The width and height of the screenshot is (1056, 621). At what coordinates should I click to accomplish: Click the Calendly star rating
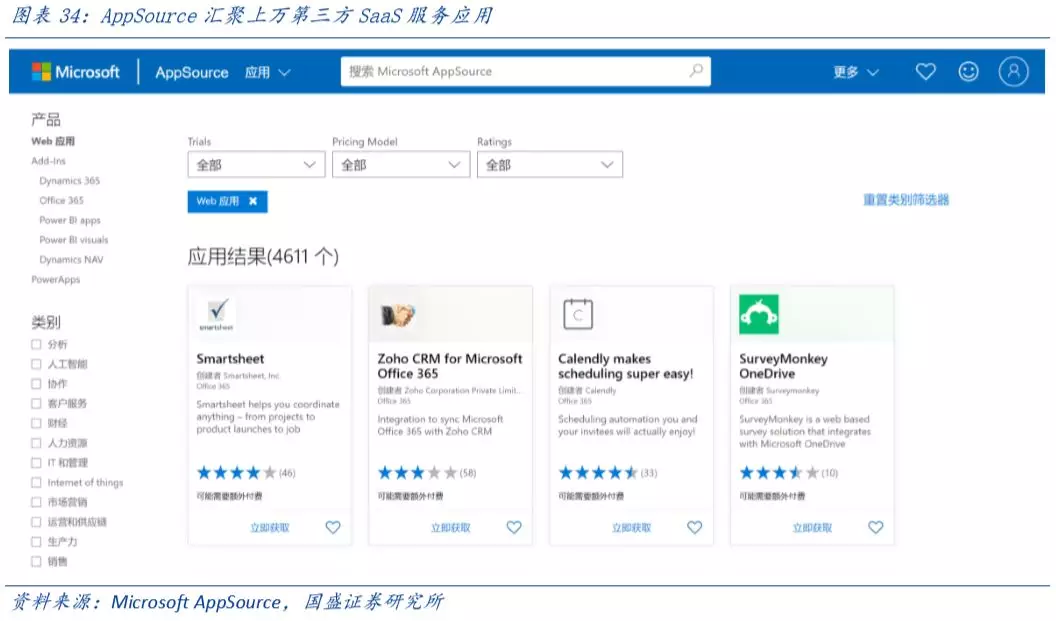tap(598, 473)
